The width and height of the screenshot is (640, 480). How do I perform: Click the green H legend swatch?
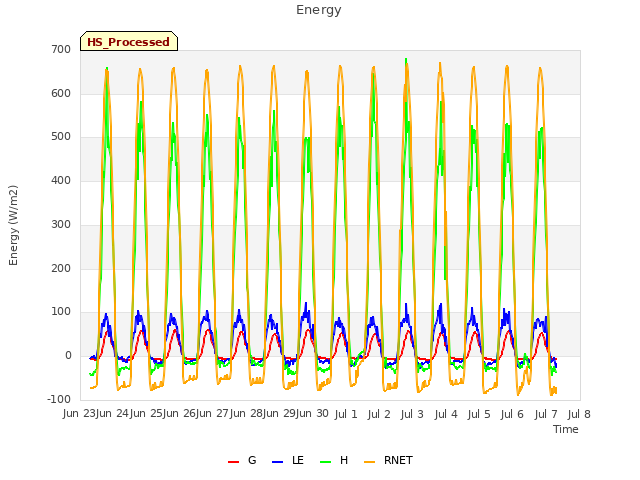pos(326,462)
